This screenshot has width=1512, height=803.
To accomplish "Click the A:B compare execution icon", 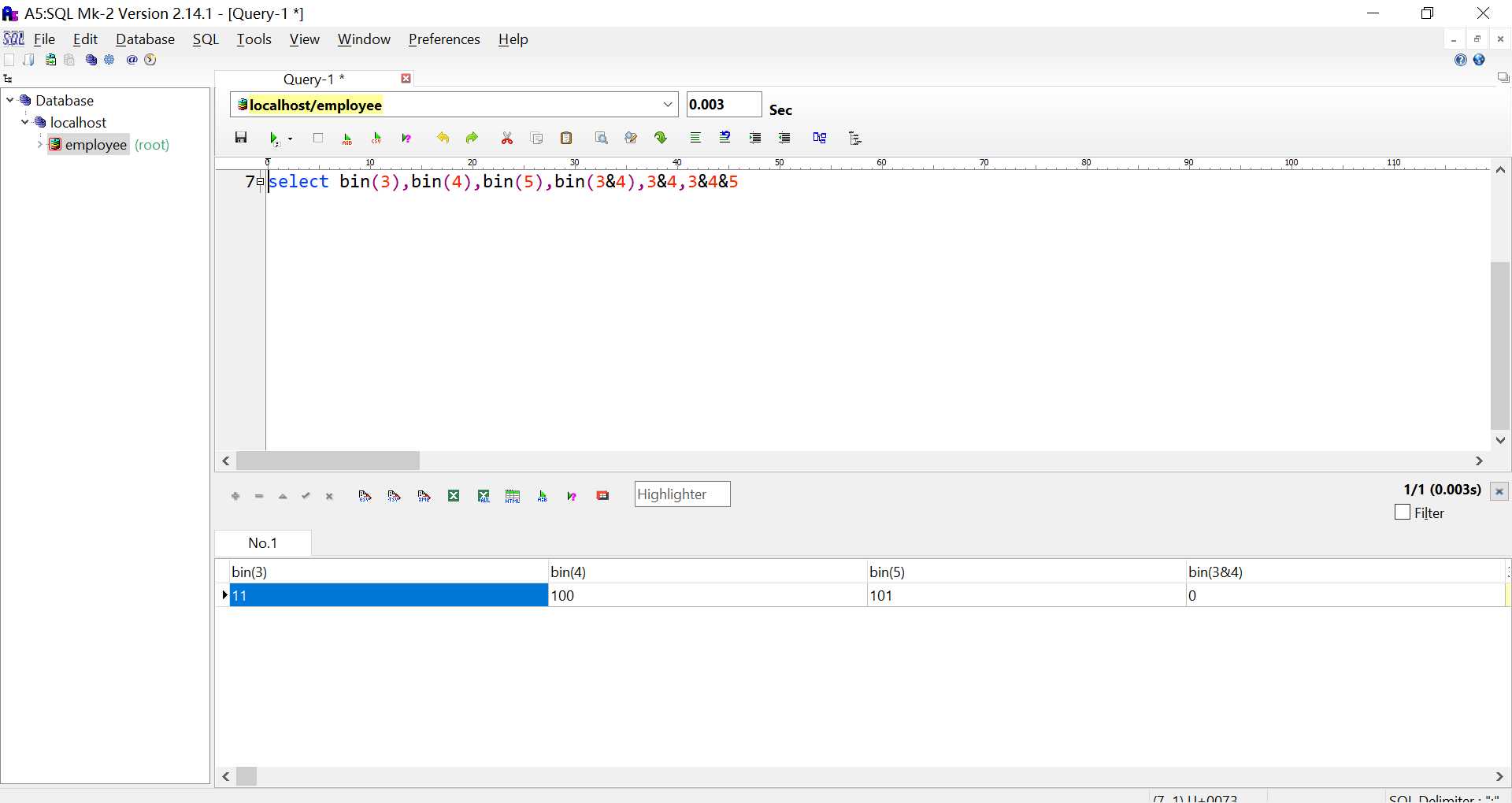I will [346, 139].
